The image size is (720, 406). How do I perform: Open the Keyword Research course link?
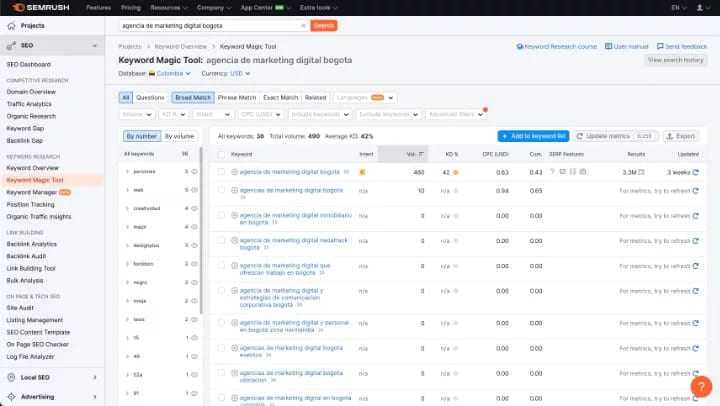click(x=557, y=47)
